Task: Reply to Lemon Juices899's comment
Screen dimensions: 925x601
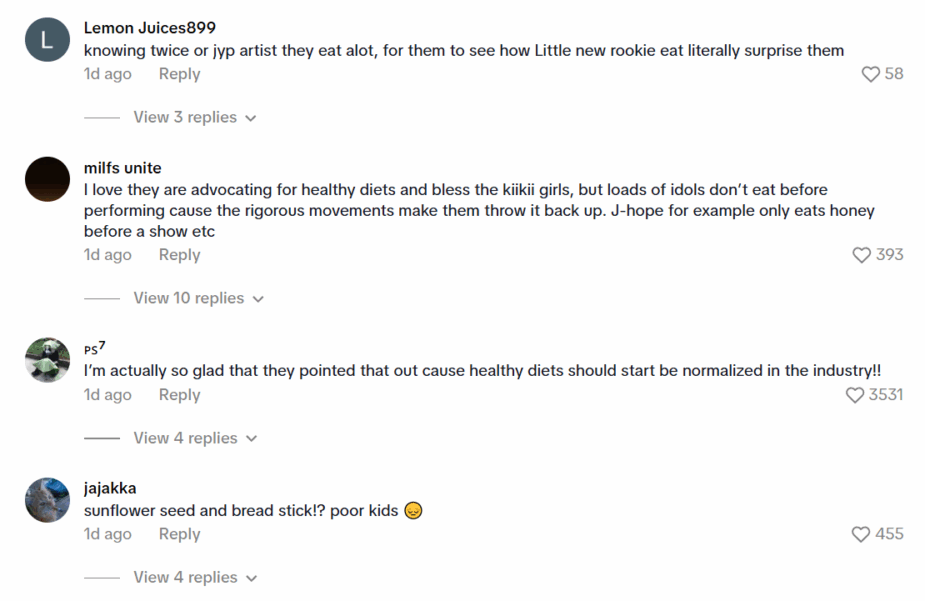Action: click(179, 74)
